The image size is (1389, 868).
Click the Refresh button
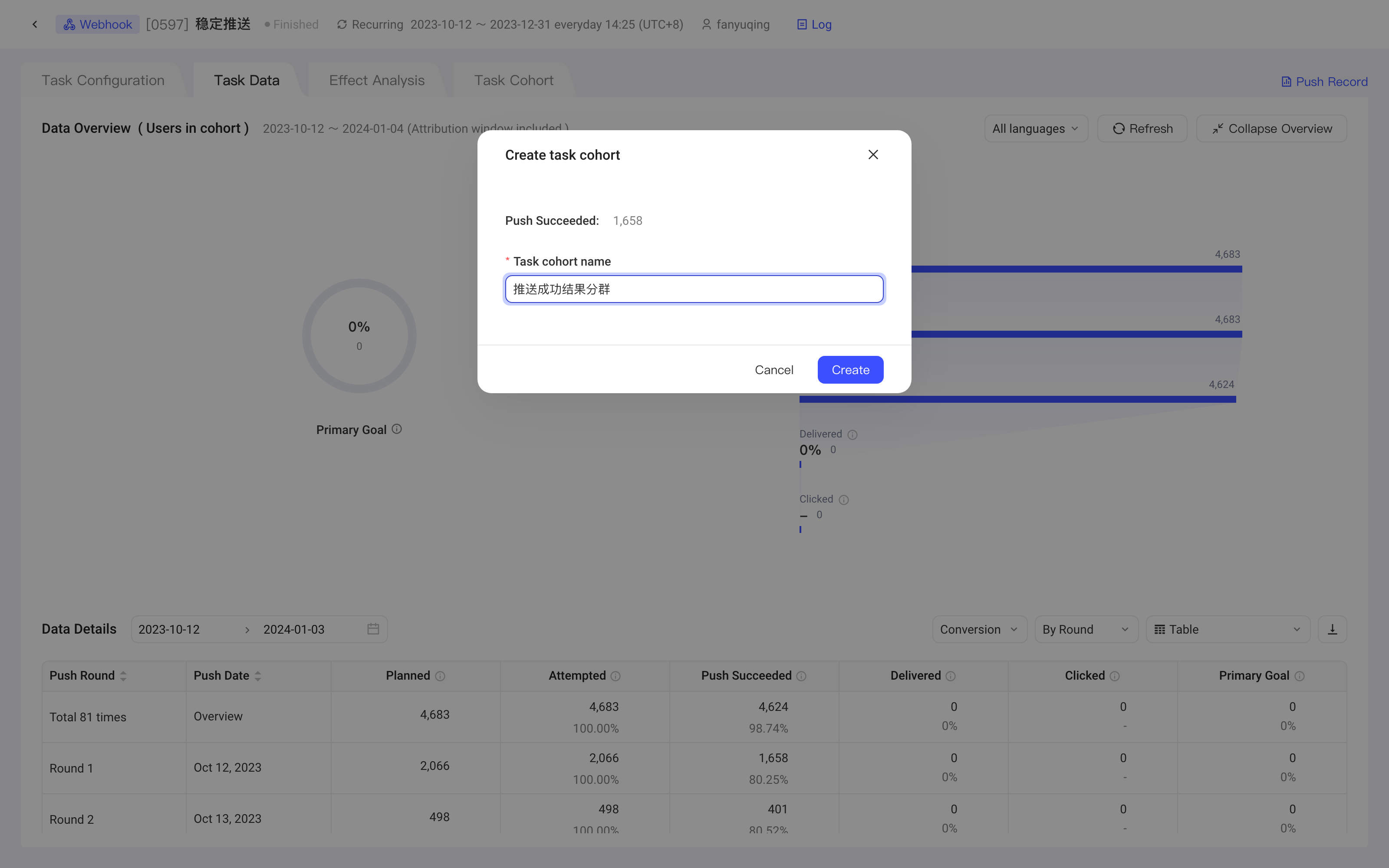[x=1142, y=128]
